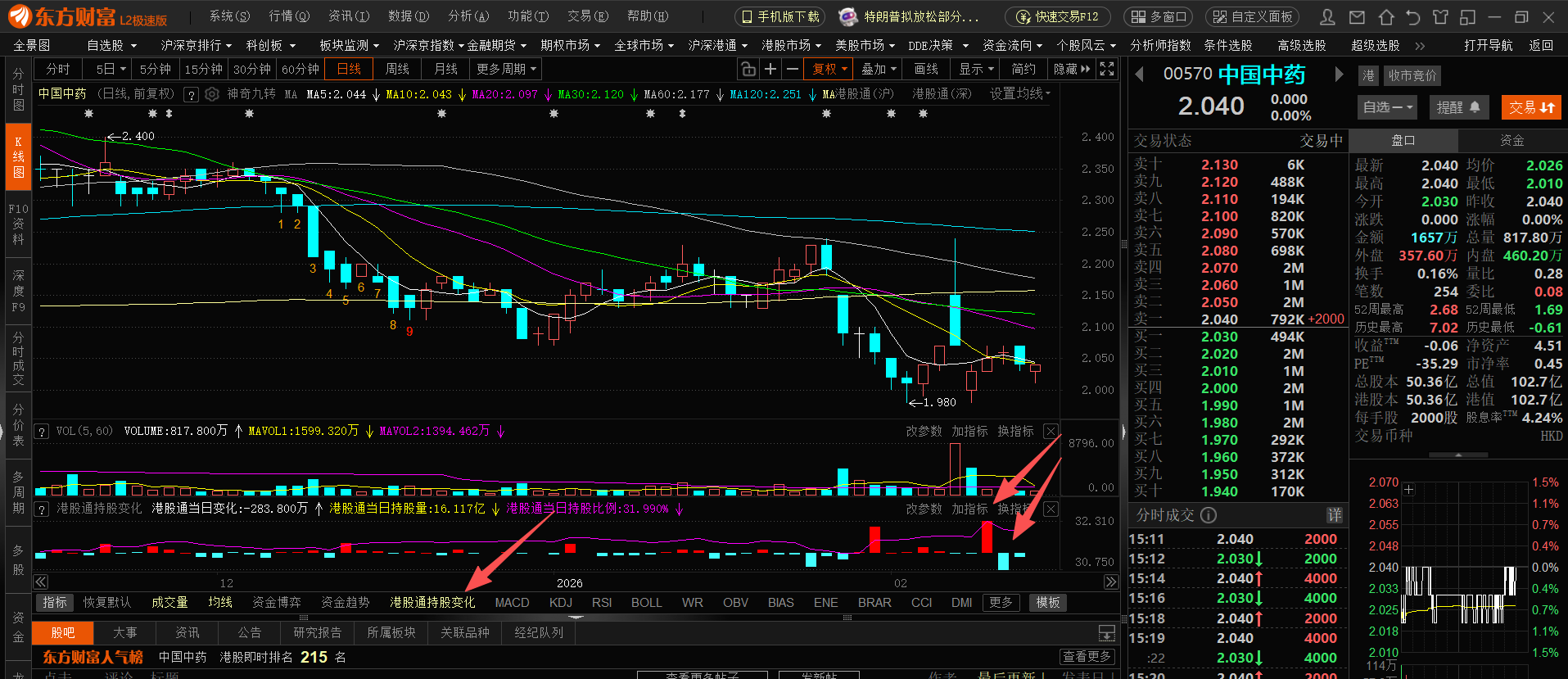Switch chart to 周线 weekly period
Screen dimensions: 1568x679
[397, 70]
